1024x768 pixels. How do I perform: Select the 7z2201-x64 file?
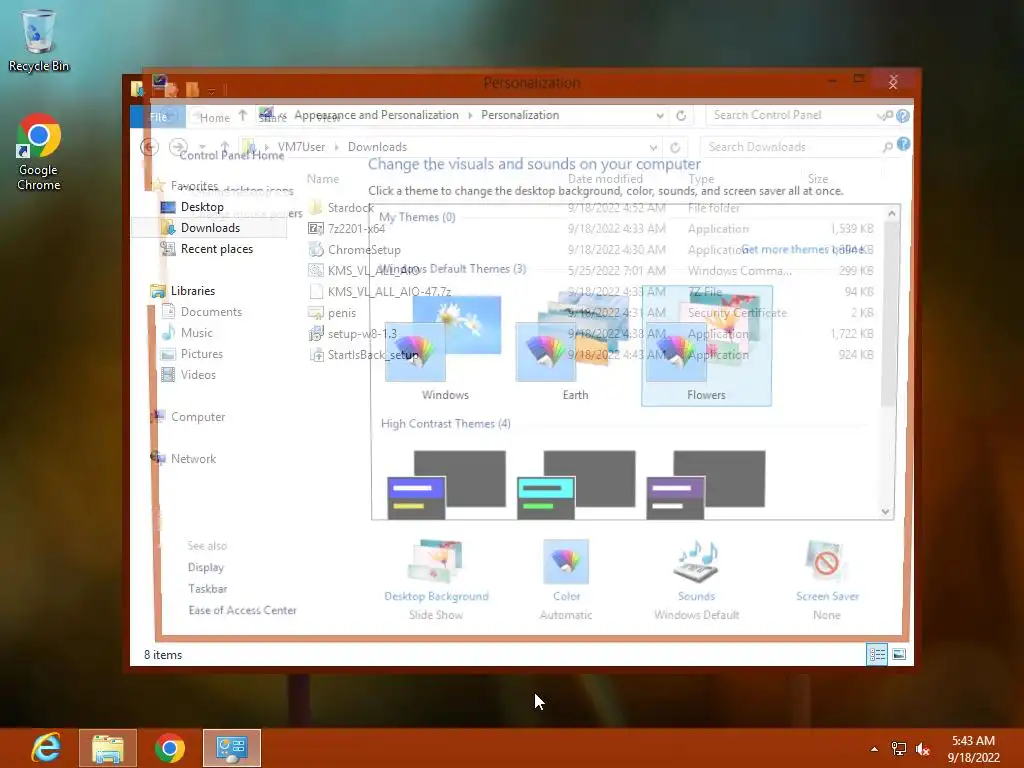pyautogui.click(x=356, y=229)
